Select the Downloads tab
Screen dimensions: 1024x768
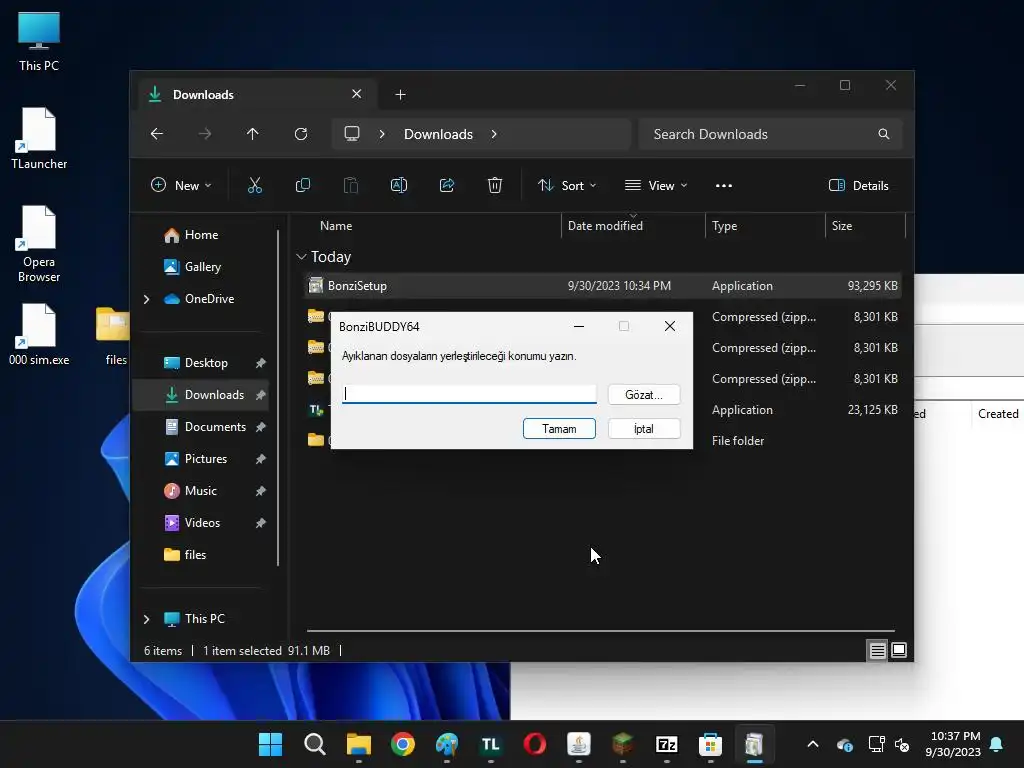coord(258,95)
